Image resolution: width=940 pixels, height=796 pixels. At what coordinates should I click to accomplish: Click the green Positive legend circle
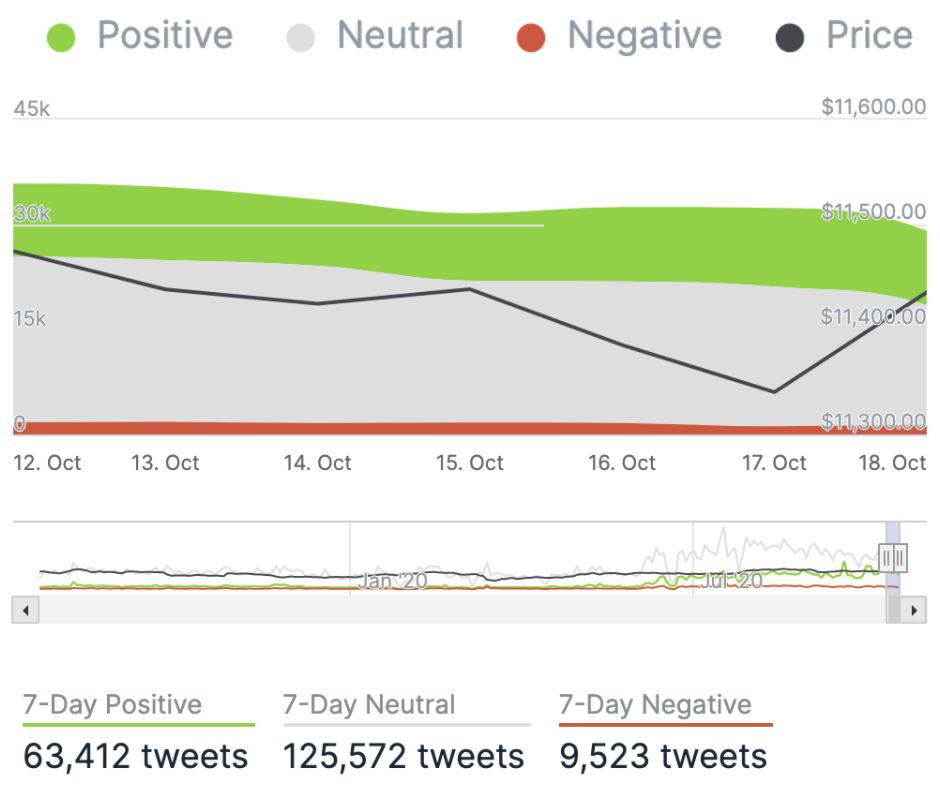61,39
